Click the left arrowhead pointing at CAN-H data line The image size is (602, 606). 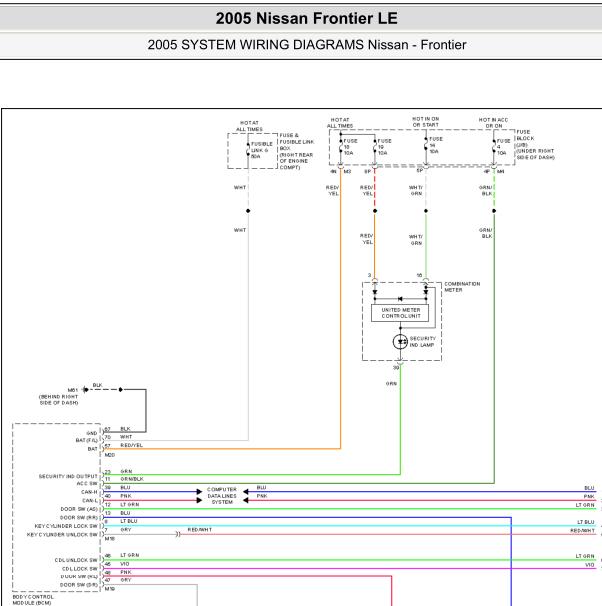click(199, 492)
